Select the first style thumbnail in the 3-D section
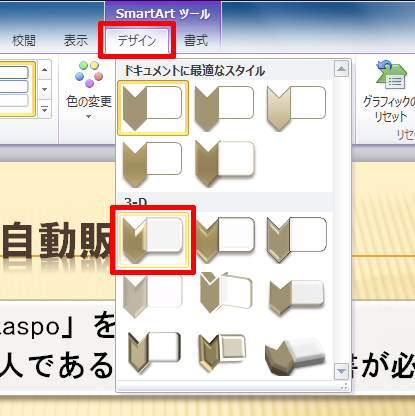The image size is (415, 416). (153, 240)
